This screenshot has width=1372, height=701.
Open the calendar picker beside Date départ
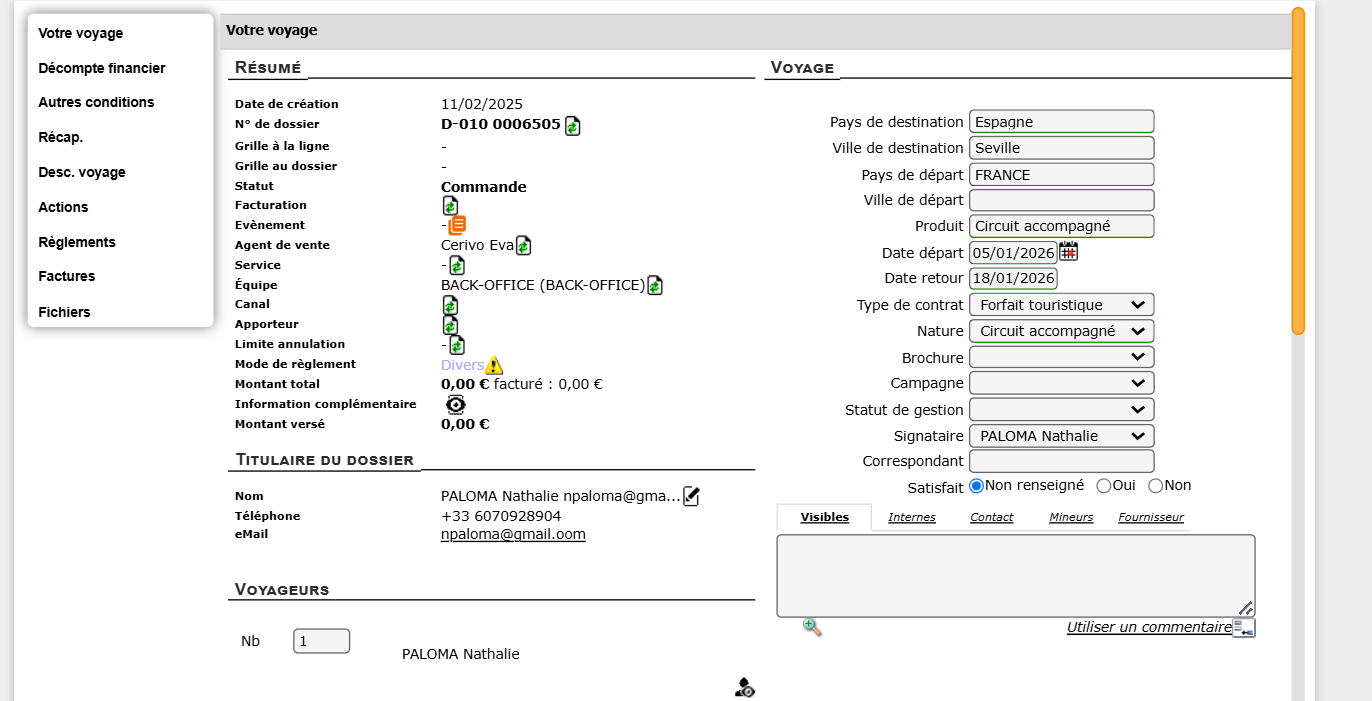pyautogui.click(x=1069, y=251)
